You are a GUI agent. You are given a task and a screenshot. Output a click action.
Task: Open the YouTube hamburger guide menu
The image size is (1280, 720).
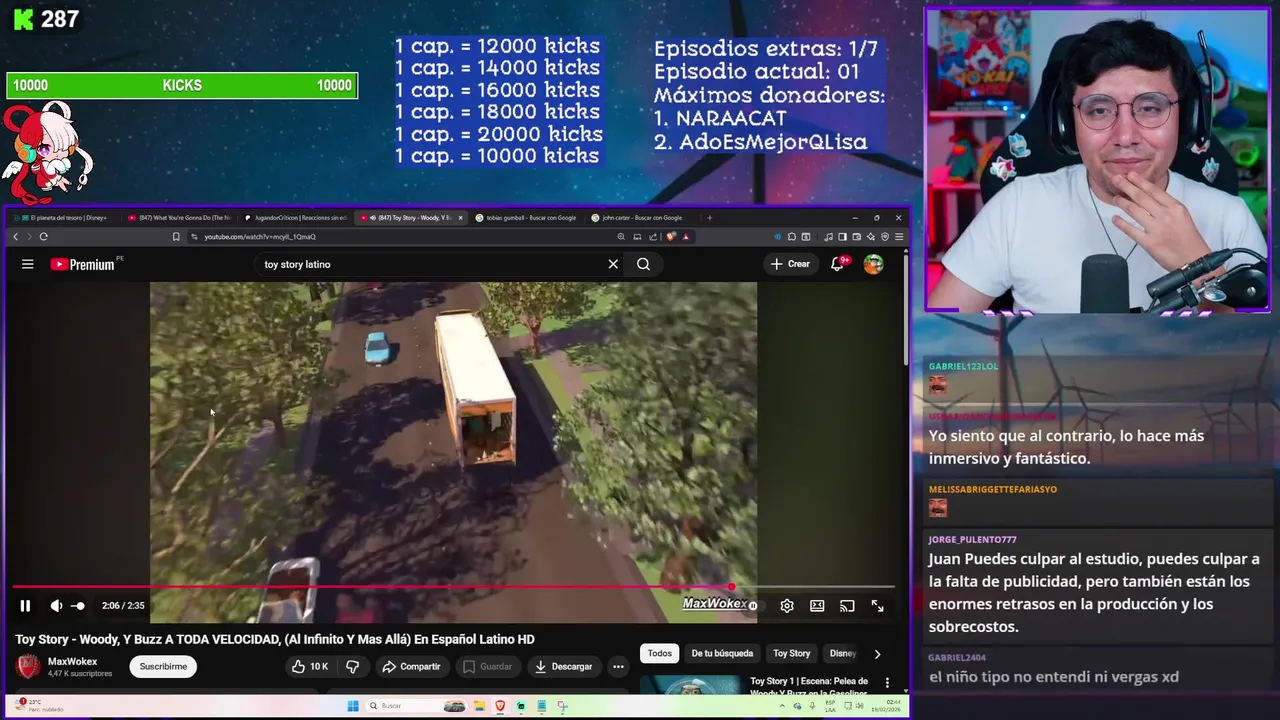point(28,264)
